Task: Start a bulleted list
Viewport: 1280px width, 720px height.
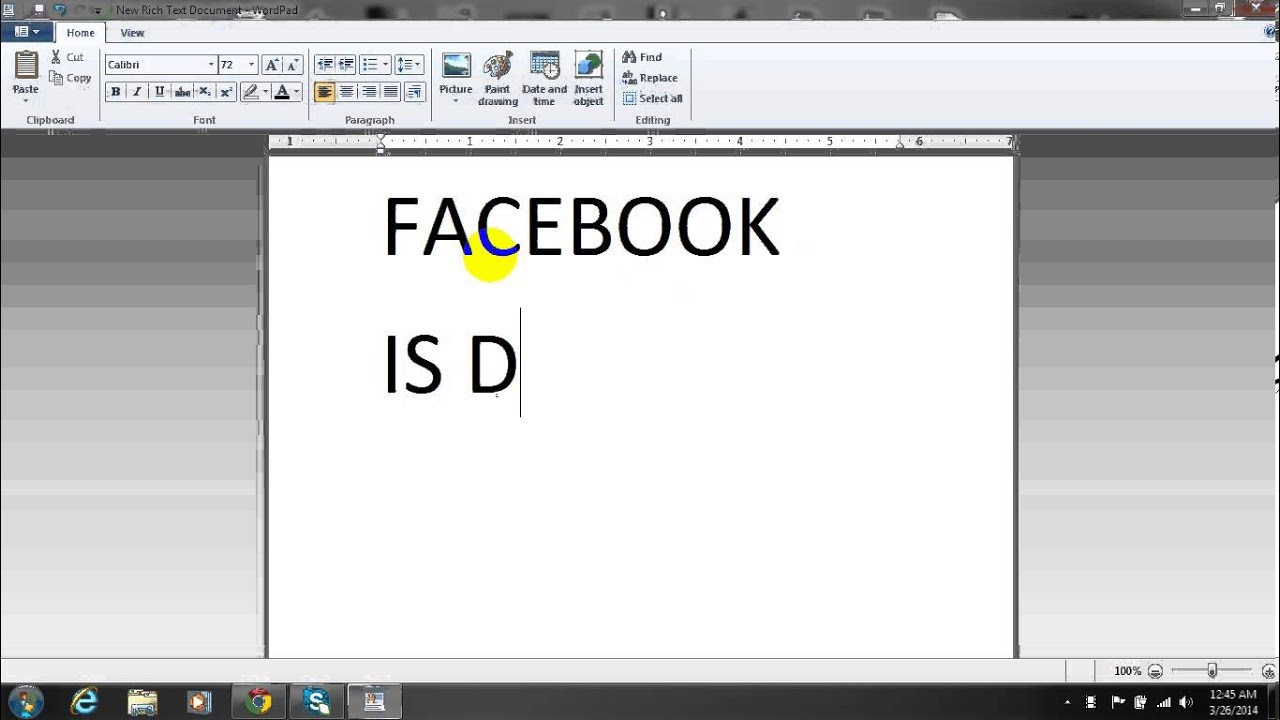Action: coord(369,65)
